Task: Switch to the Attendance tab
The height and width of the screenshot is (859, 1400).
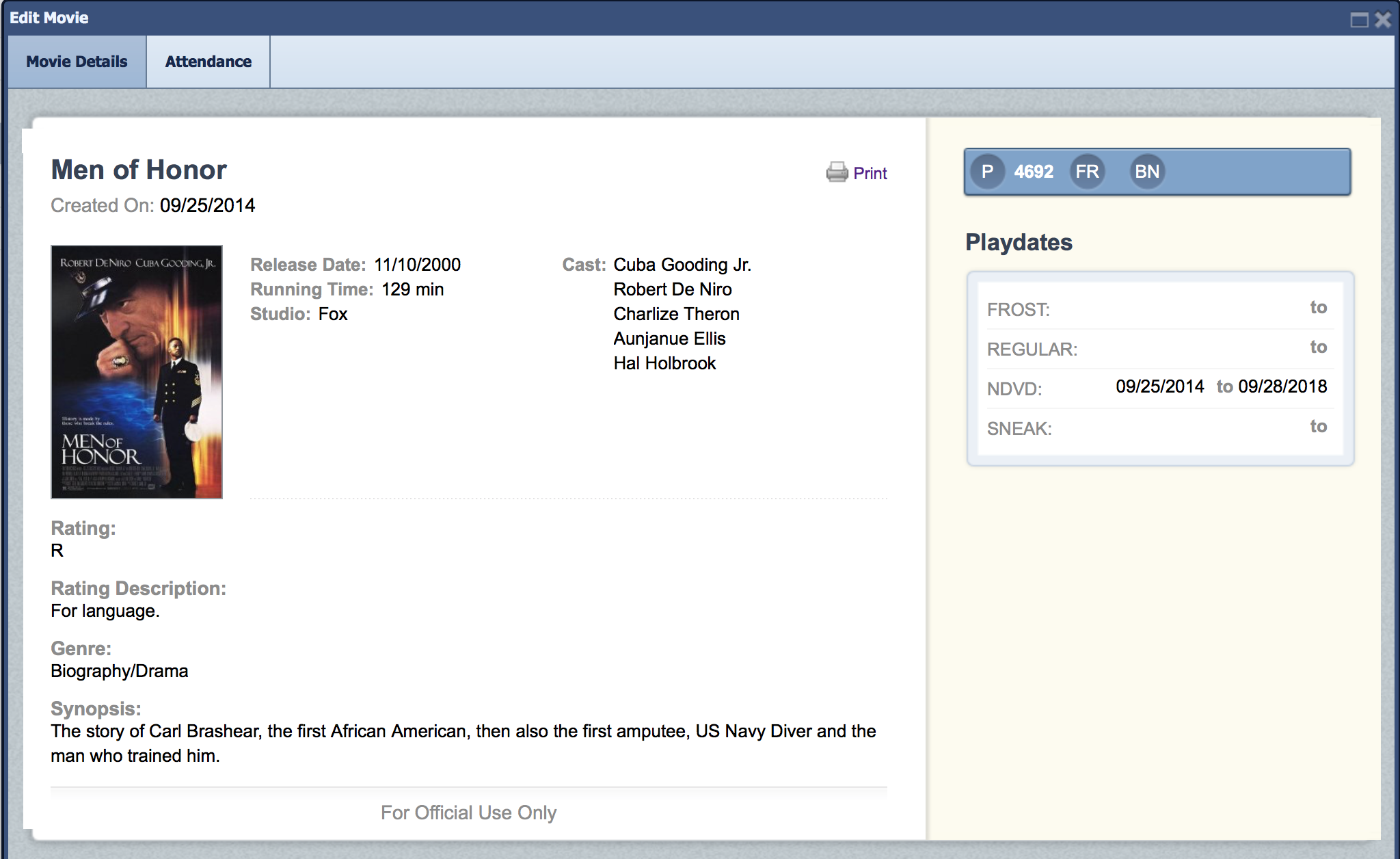Action: pos(208,62)
